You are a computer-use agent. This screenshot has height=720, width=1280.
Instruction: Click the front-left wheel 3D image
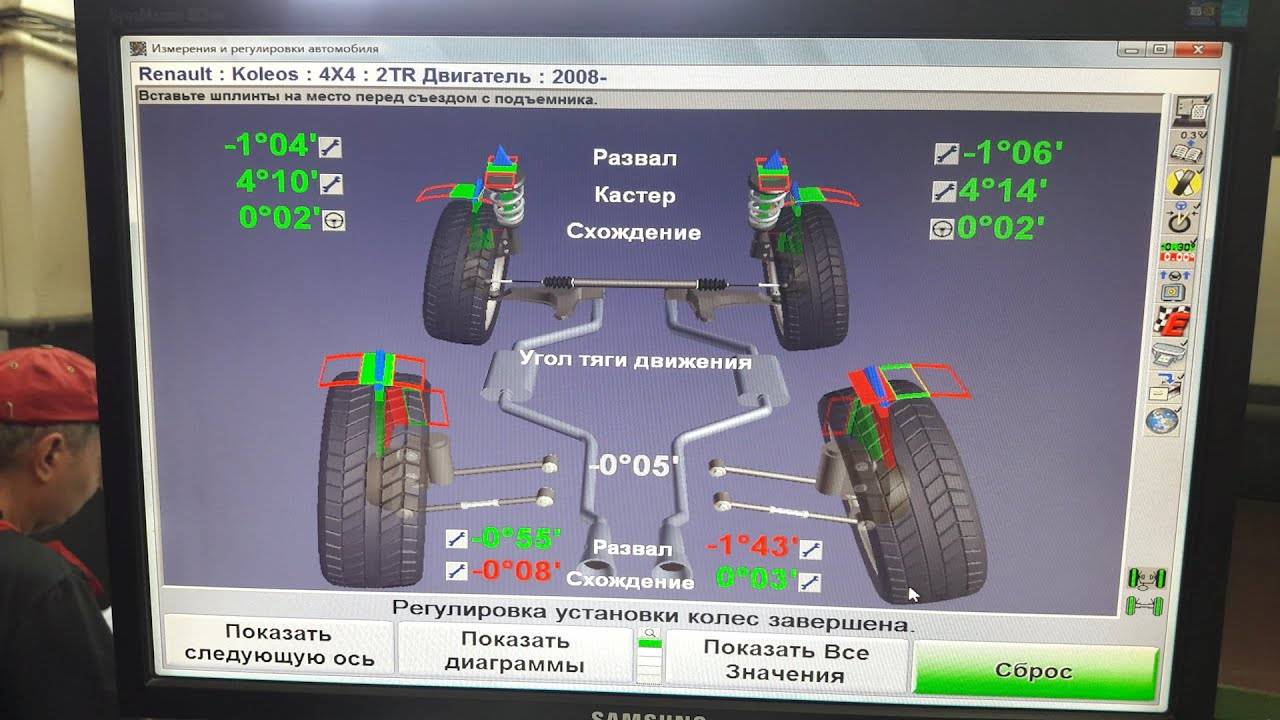tap(462, 270)
